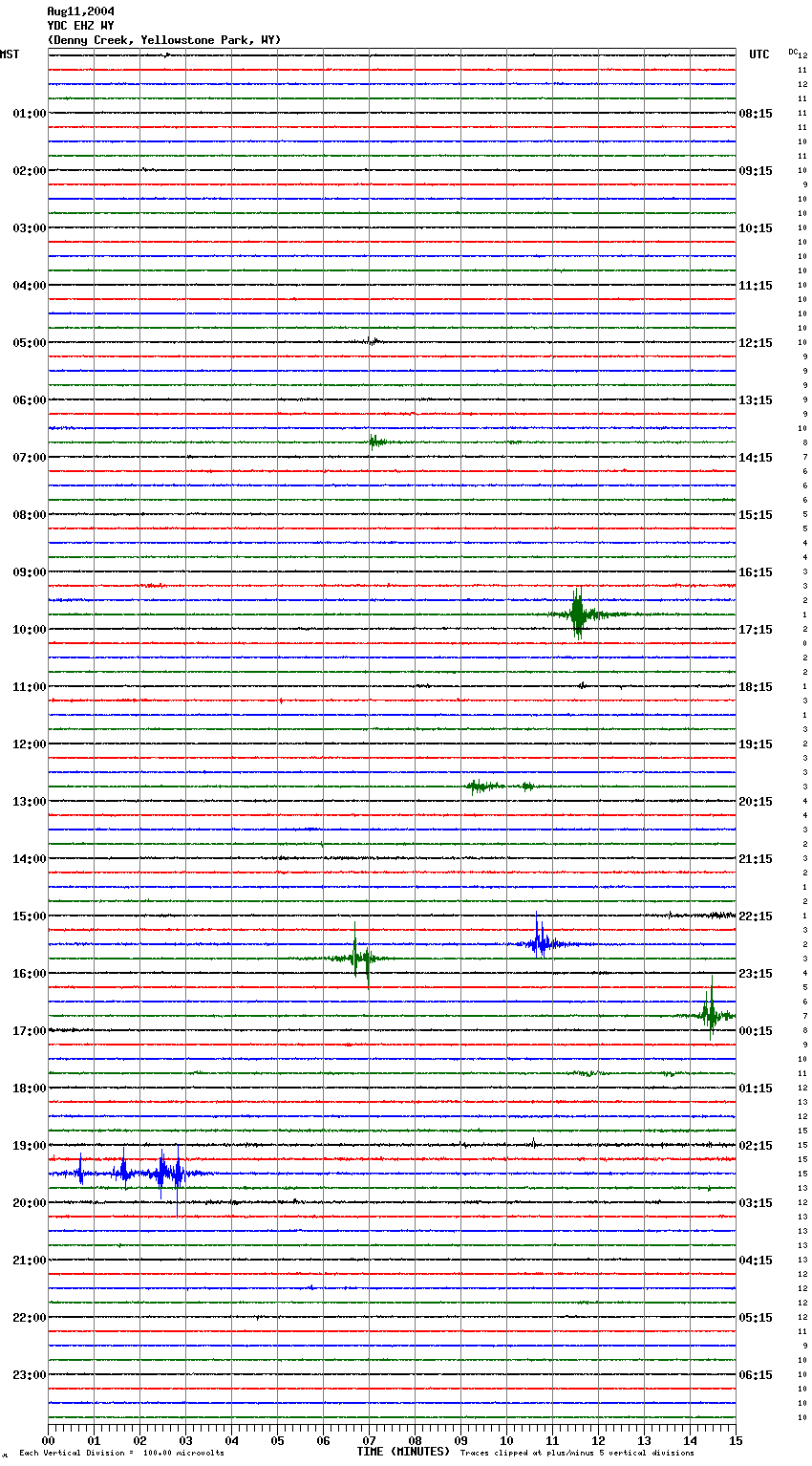
Task: Click the Each Vertical Division 100.00 microvolts note
Action: pyautogui.click(x=121, y=1454)
